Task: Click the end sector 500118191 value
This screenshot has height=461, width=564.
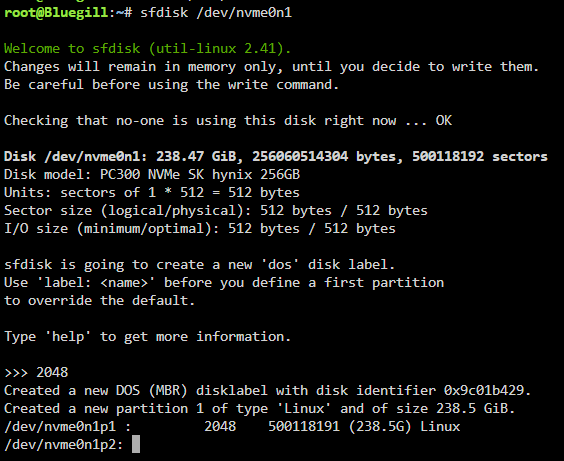Action: (304, 426)
